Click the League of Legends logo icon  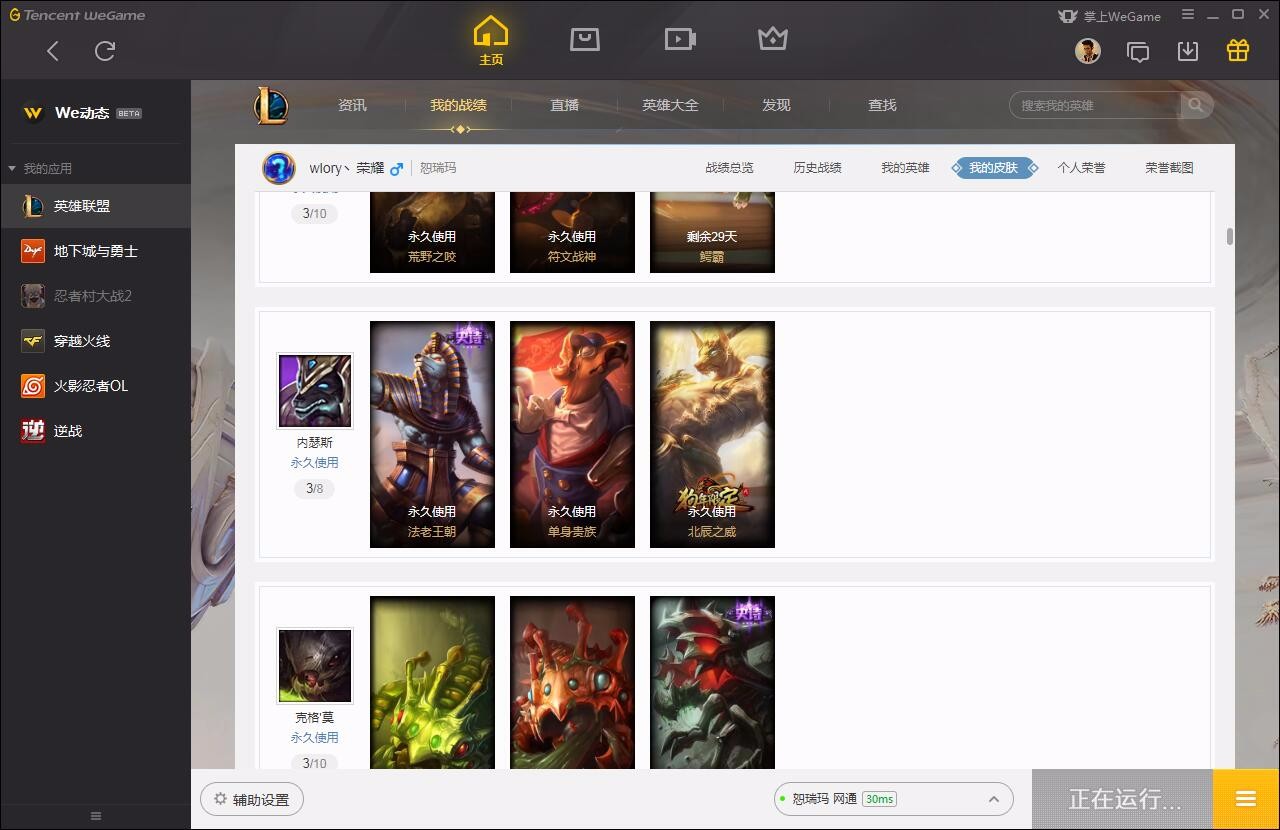[270, 105]
